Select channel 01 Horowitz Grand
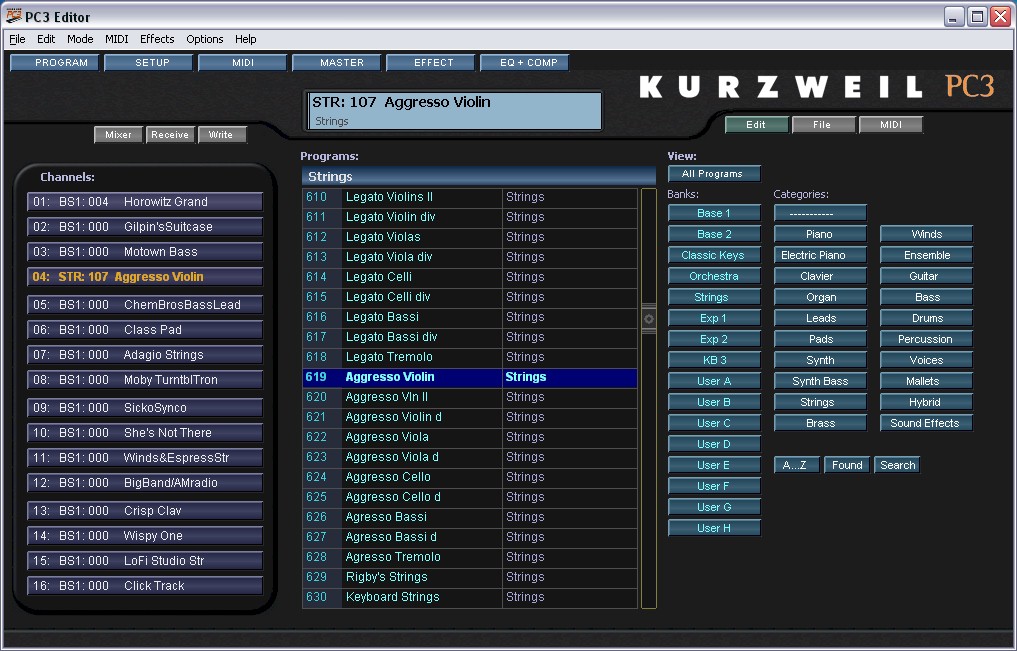 pyautogui.click(x=145, y=202)
